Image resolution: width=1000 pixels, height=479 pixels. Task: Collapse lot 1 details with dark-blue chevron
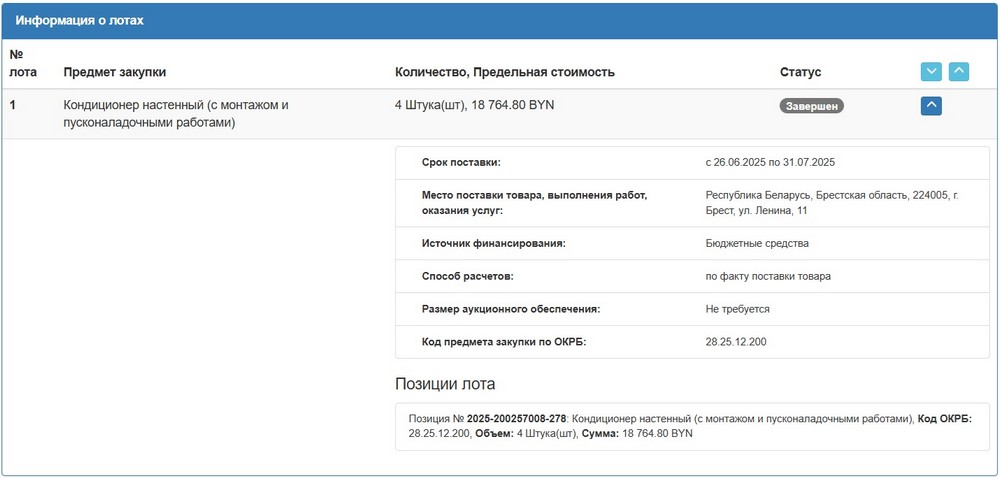[x=931, y=105]
